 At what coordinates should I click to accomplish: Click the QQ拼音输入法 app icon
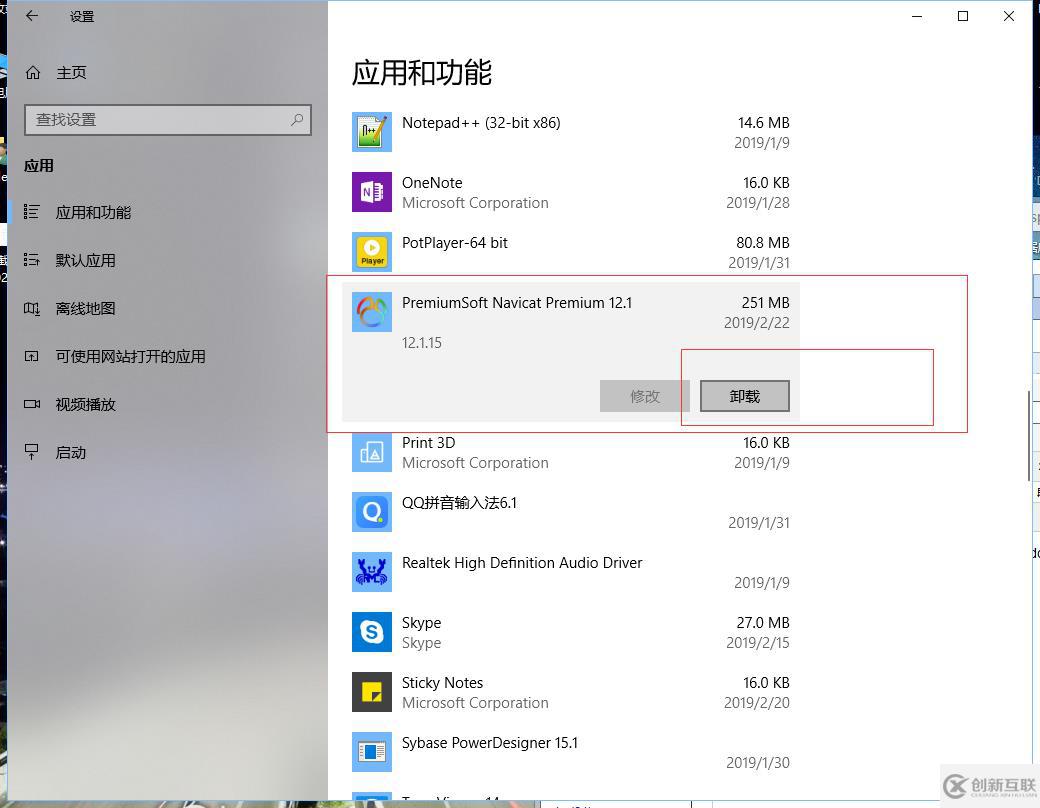371,511
